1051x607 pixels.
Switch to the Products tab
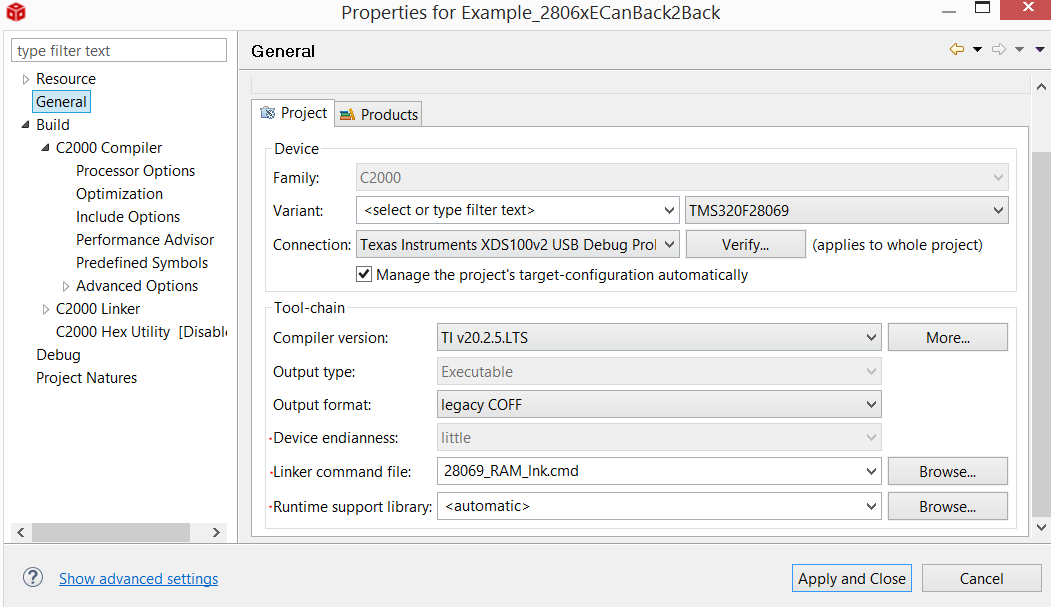pyautogui.click(x=379, y=115)
